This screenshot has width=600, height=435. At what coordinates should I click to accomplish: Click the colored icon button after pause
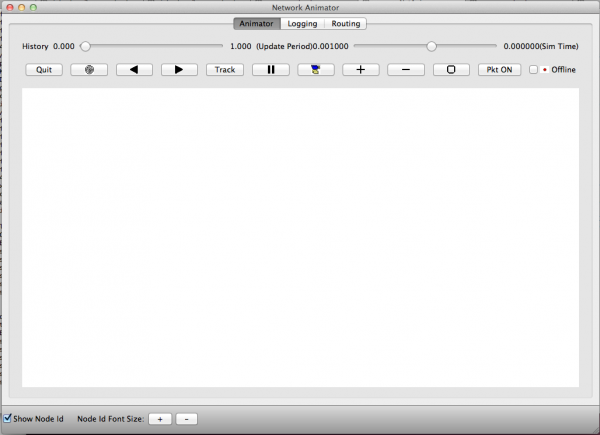(x=316, y=70)
